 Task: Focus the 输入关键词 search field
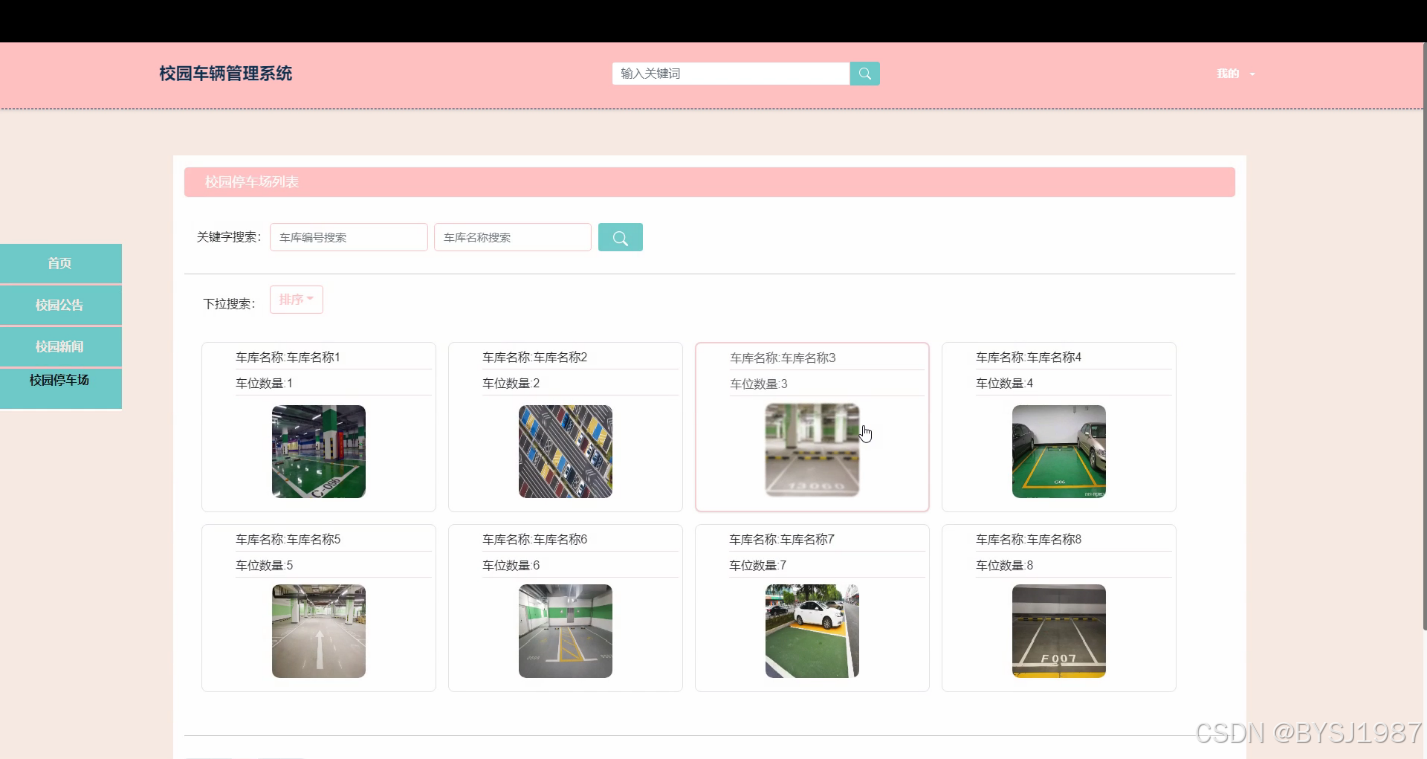(x=731, y=73)
